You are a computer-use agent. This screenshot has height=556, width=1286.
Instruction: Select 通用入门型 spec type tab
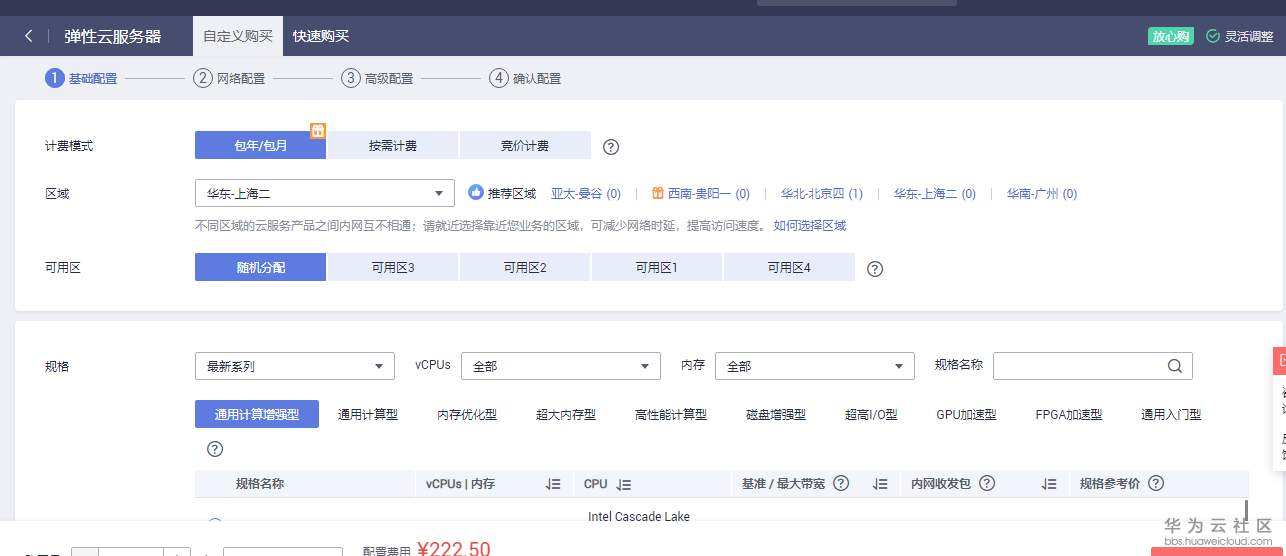point(1171,414)
